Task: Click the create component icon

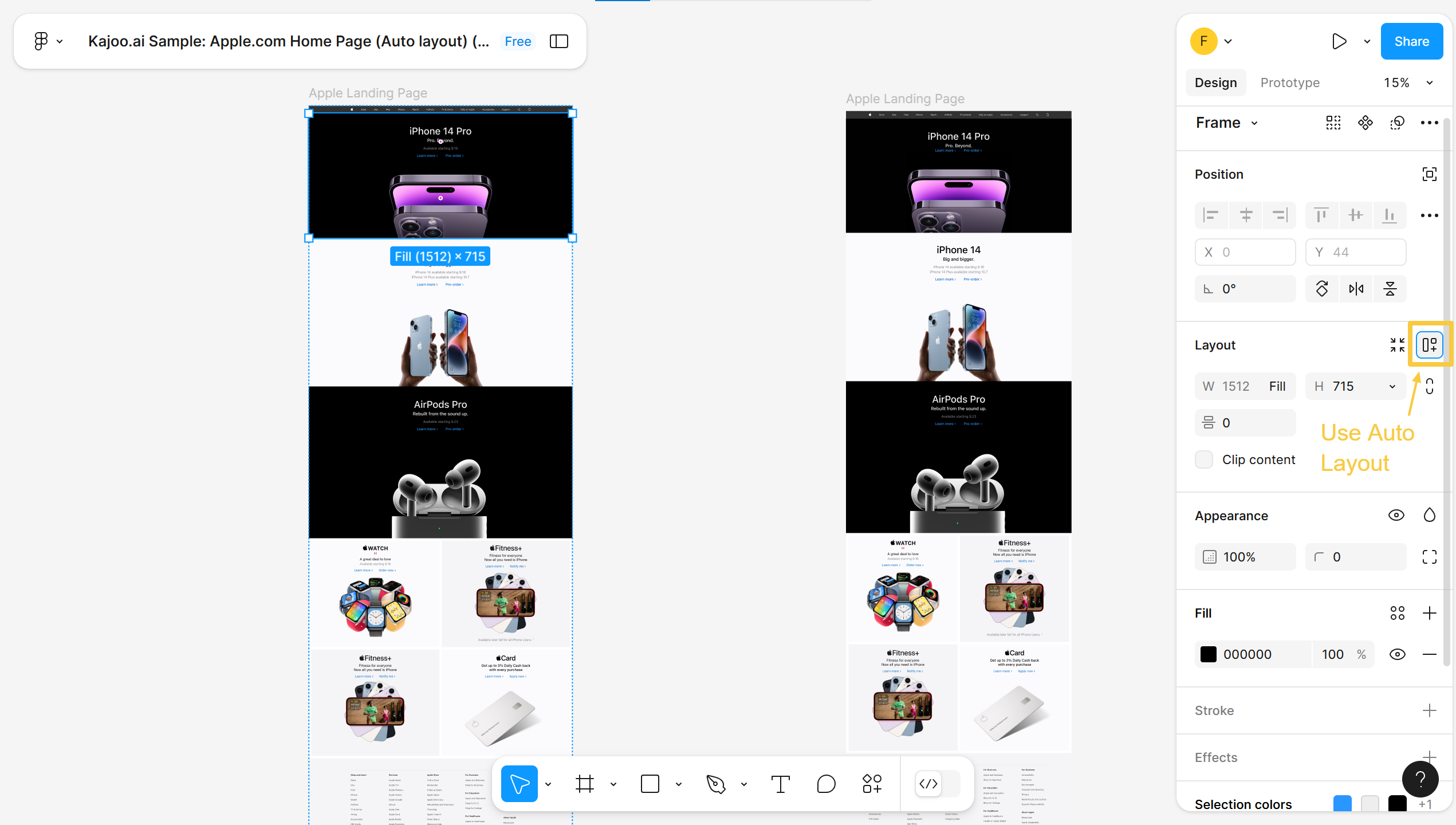Action: pyautogui.click(x=1366, y=123)
